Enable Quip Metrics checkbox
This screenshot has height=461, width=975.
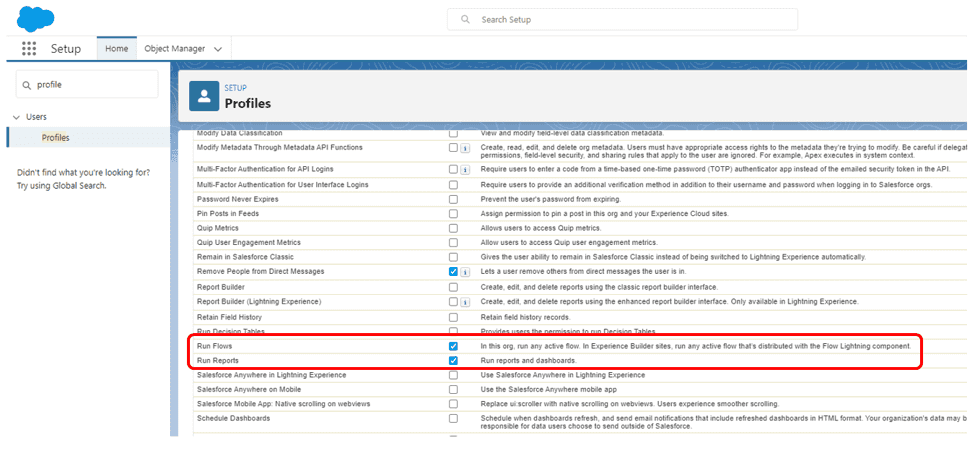coord(453,228)
